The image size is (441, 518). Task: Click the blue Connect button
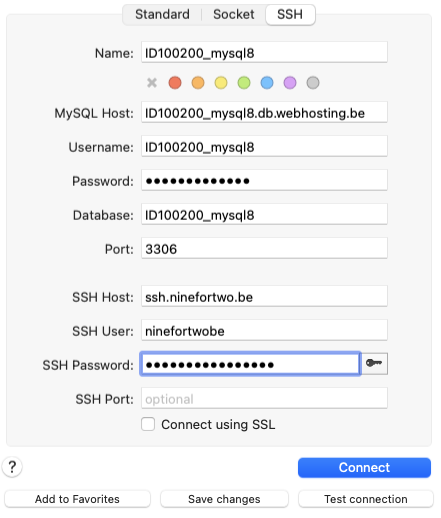364,467
